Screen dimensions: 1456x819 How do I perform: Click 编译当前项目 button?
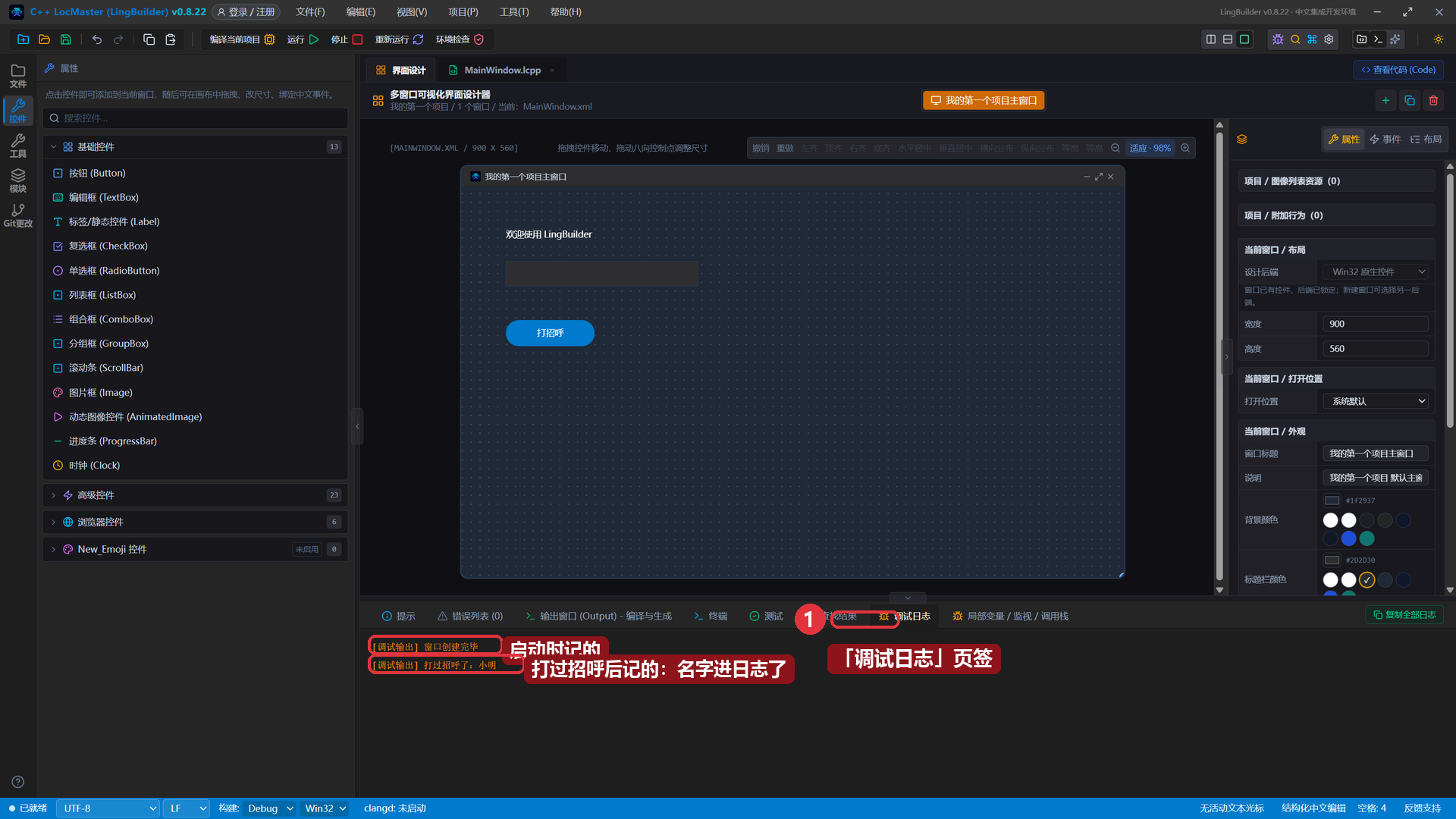pos(242,39)
